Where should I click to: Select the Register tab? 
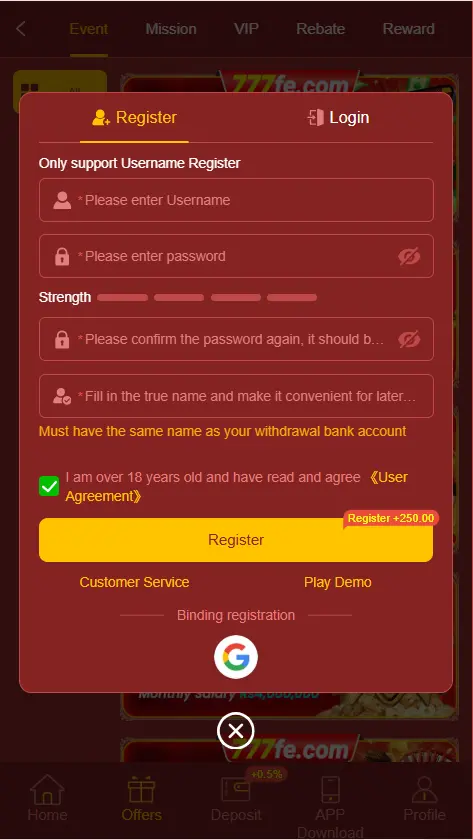pyautogui.click(x=134, y=117)
